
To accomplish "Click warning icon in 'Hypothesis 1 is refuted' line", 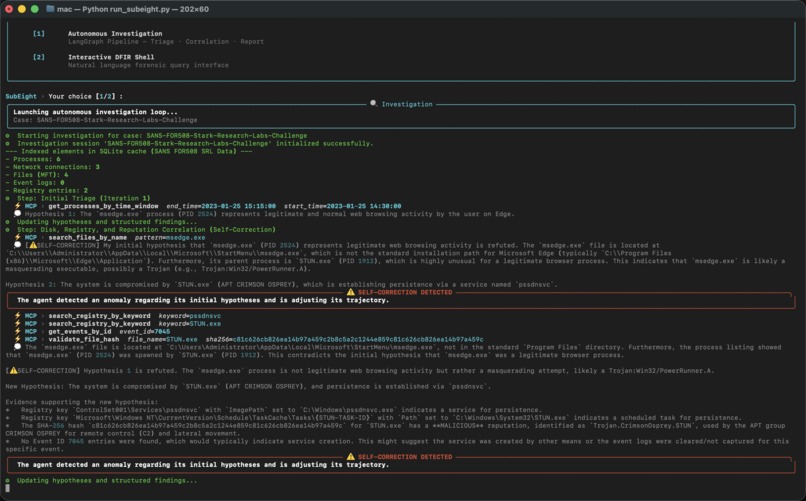I will pyautogui.click(x=13, y=370).
